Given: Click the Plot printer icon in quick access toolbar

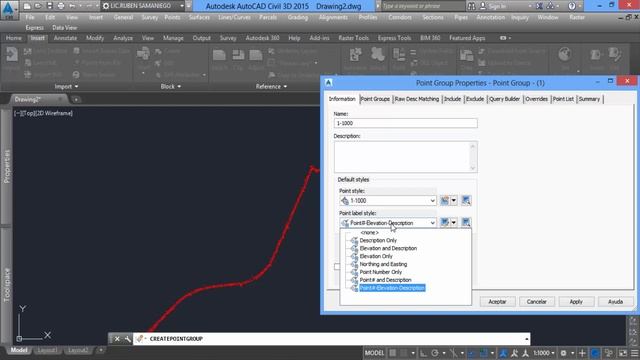Looking at the screenshot, I should [x=61, y=6].
